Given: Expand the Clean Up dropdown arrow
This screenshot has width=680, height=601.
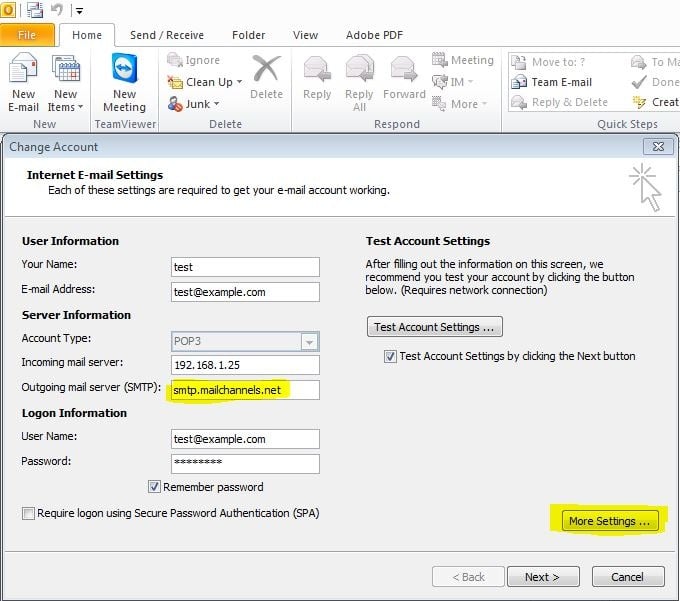Looking at the screenshot, I should [x=239, y=82].
